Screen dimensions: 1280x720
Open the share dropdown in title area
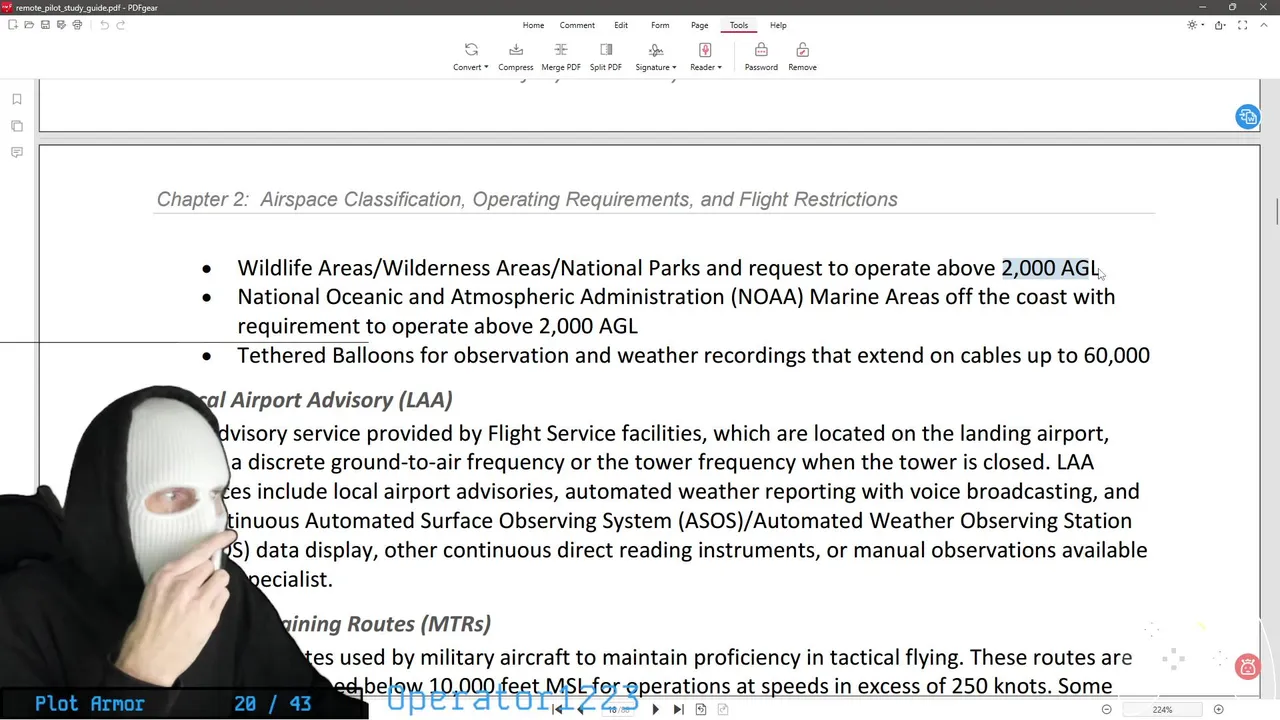(1222, 25)
